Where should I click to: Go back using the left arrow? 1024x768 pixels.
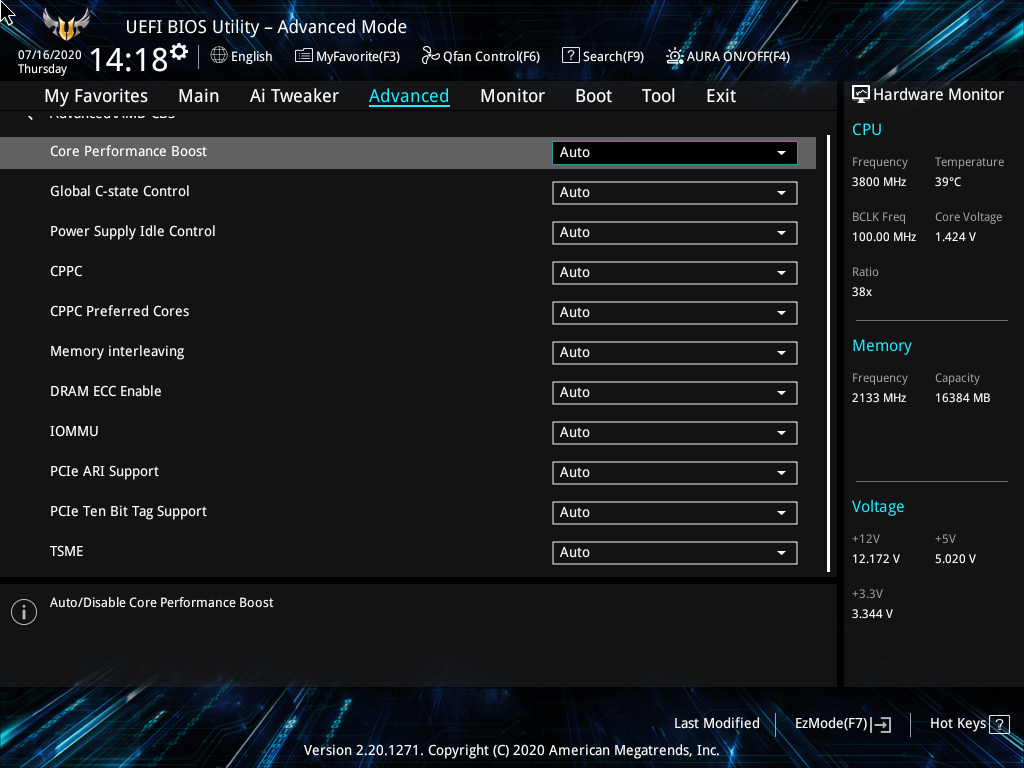click(x=29, y=116)
